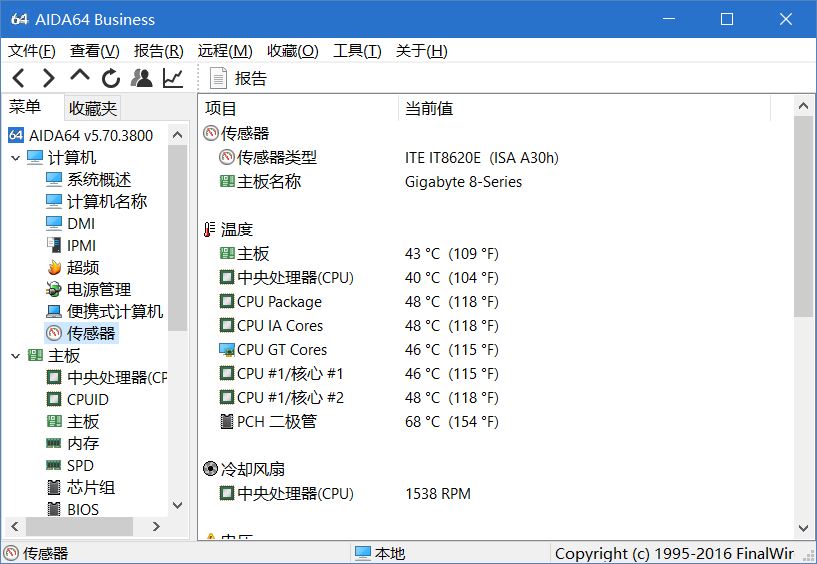Viewport: 817px width, 564px height.
Task: Open the graph chart toolbar icon
Action: [x=172, y=78]
